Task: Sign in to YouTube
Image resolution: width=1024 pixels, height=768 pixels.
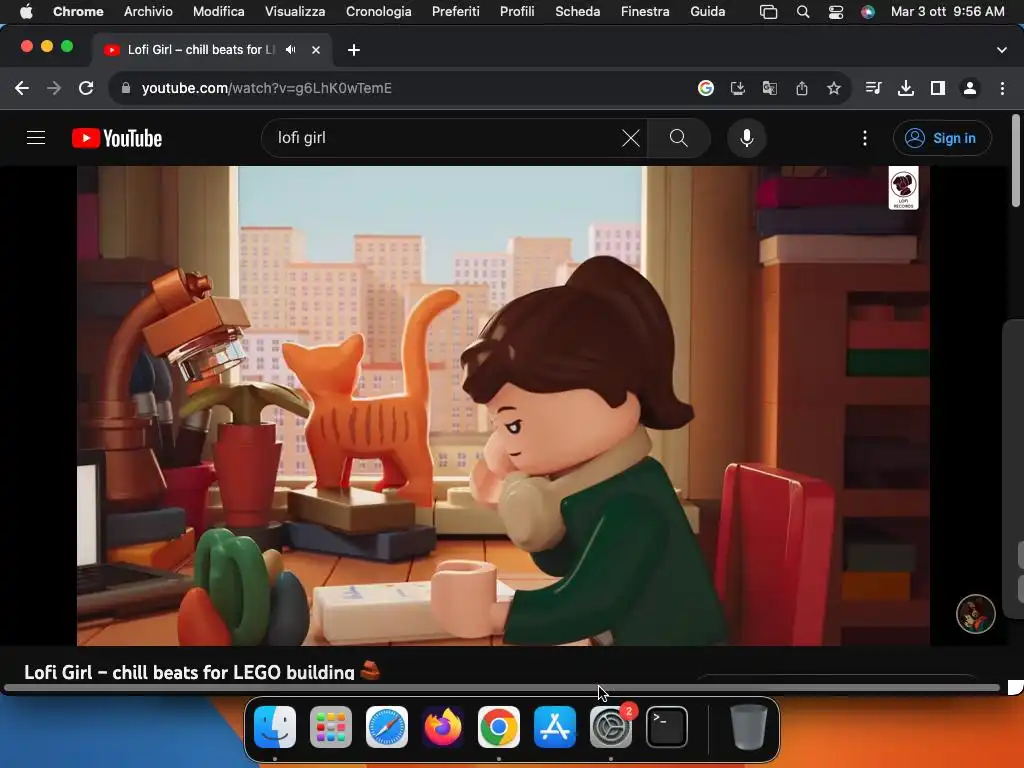Action: pyautogui.click(x=942, y=138)
